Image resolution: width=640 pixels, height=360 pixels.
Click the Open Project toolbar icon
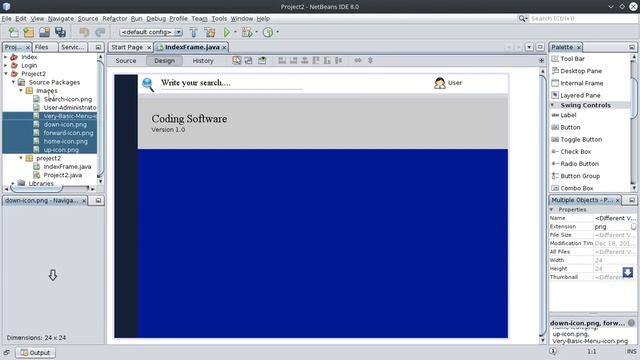pos(44,32)
